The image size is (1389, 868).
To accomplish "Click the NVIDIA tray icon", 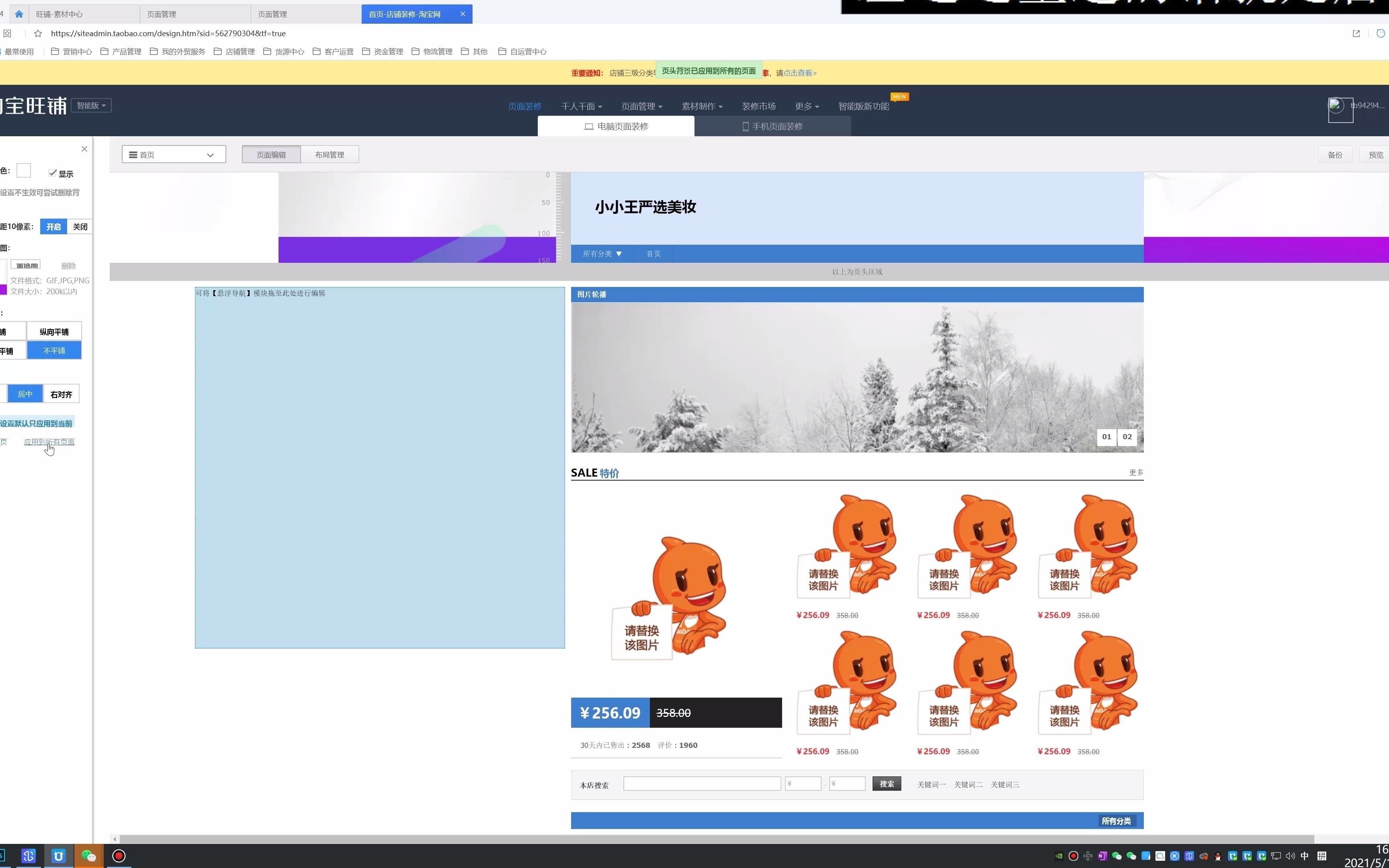I will click(1059, 856).
